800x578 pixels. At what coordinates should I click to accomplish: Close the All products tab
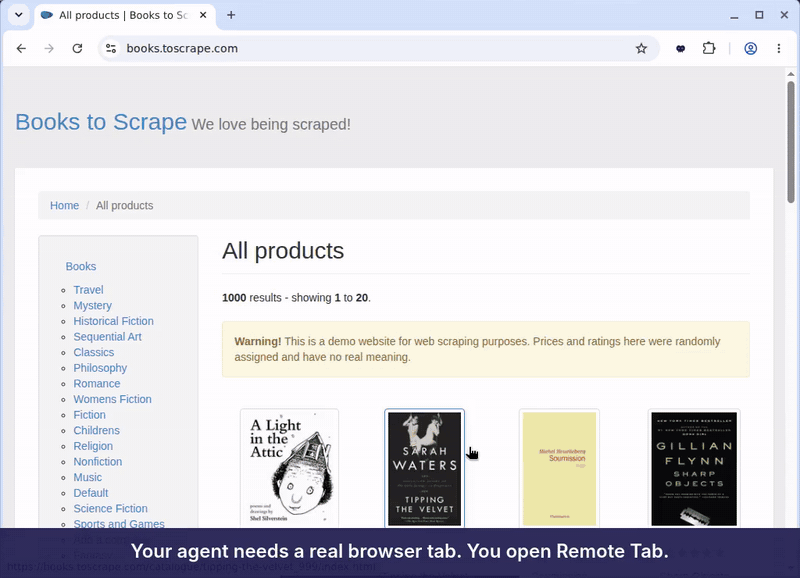[x=203, y=15]
